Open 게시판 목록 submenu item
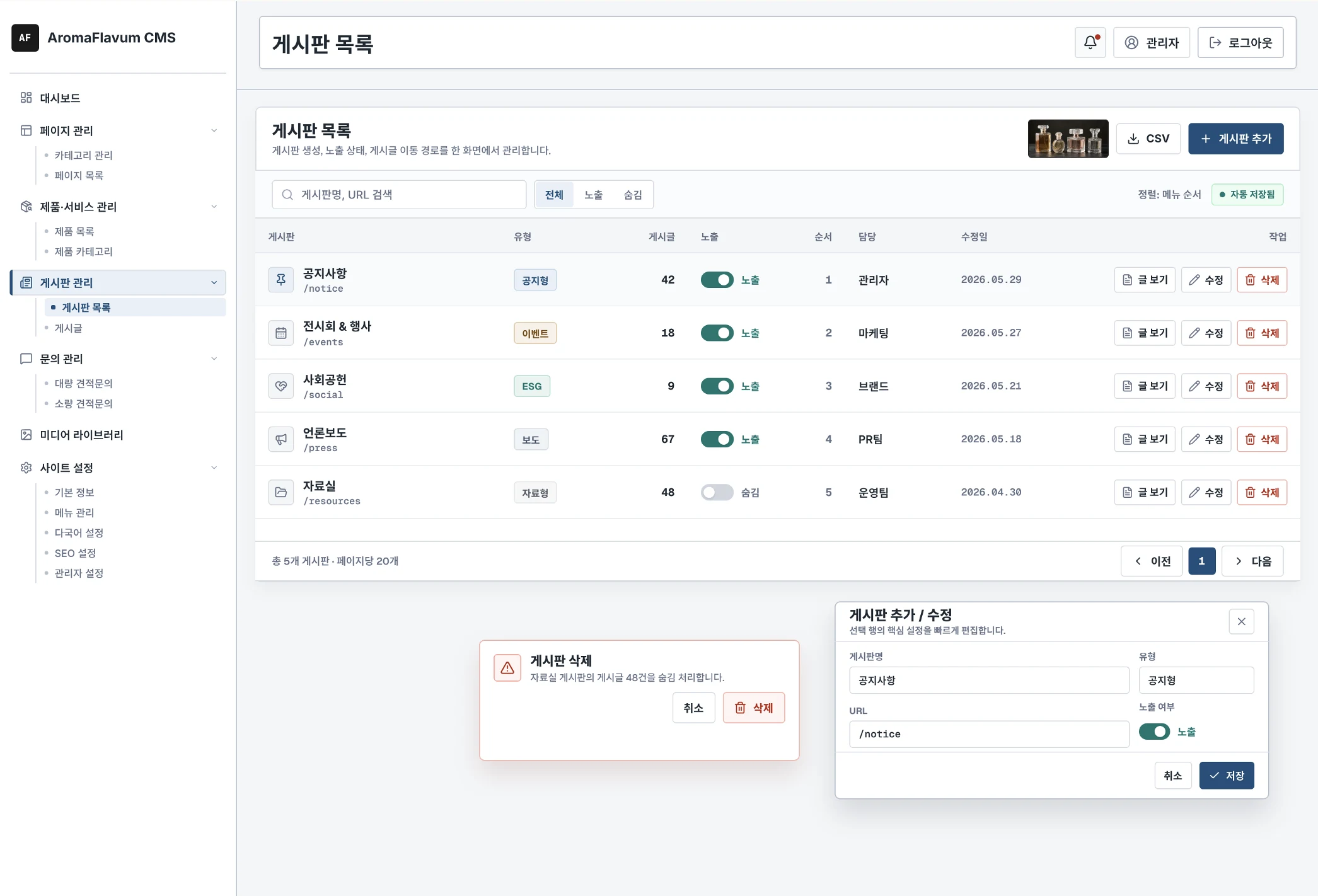The image size is (1318, 896). (x=135, y=307)
